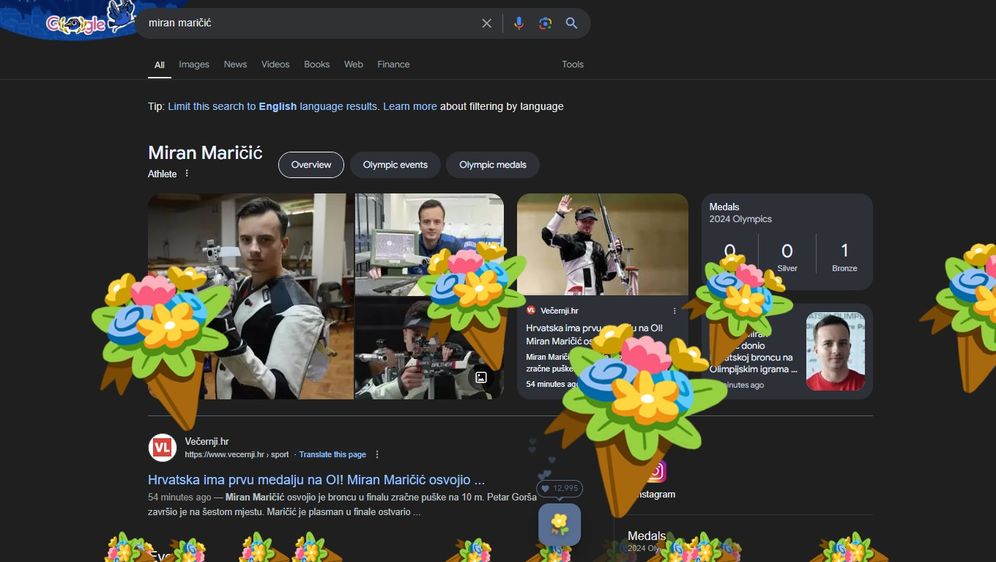Open news card photo of man in red
Screen dimensions: 996x562
[x=835, y=351]
